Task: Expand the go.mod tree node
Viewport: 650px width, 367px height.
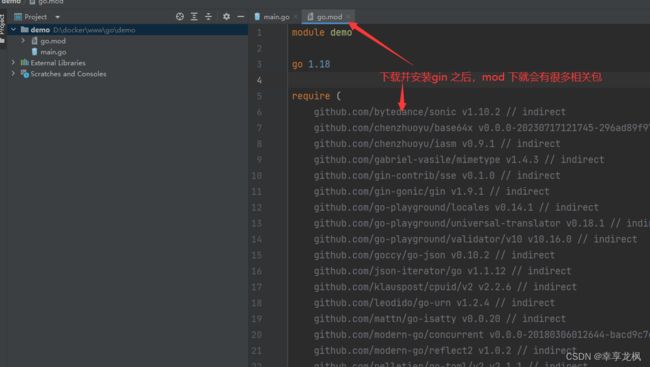Action: point(23,41)
